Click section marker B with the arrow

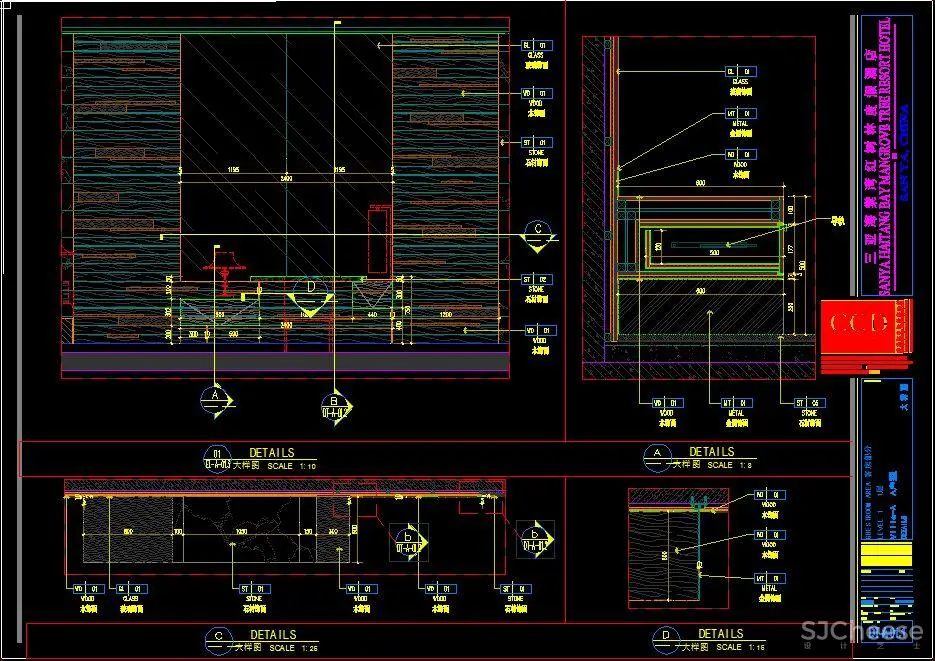[335, 404]
